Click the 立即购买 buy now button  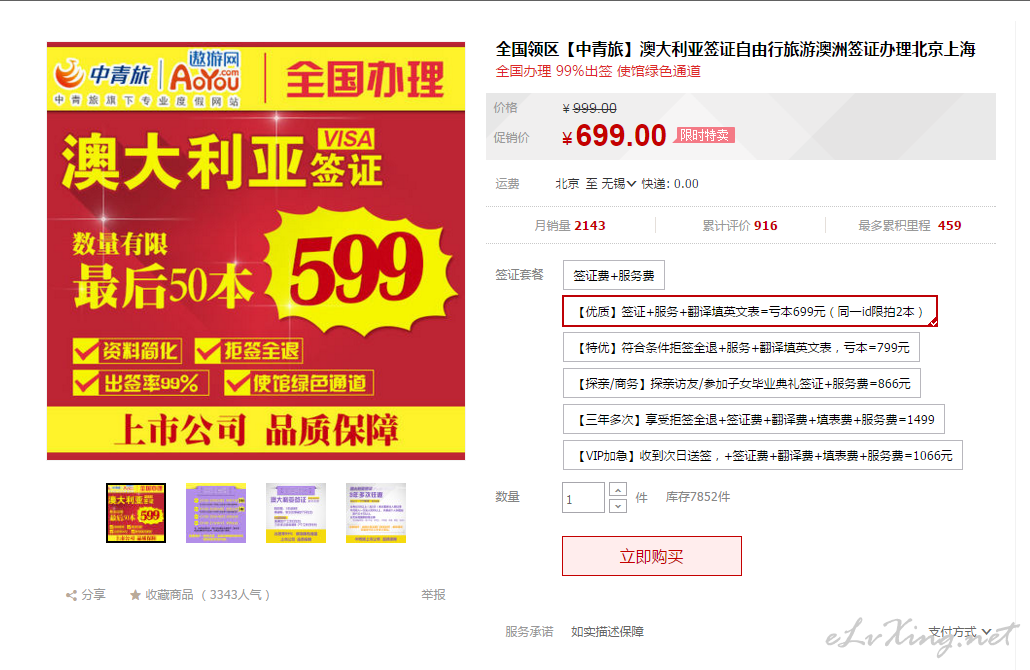pyautogui.click(x=652, y=556)
